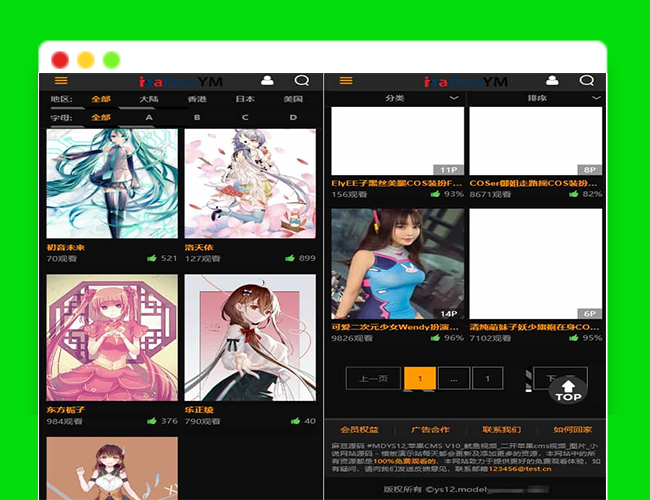This screenshot has width=650, height=500.
Task: Click the 8671观看 view count
Action: [x=490, y=194]
